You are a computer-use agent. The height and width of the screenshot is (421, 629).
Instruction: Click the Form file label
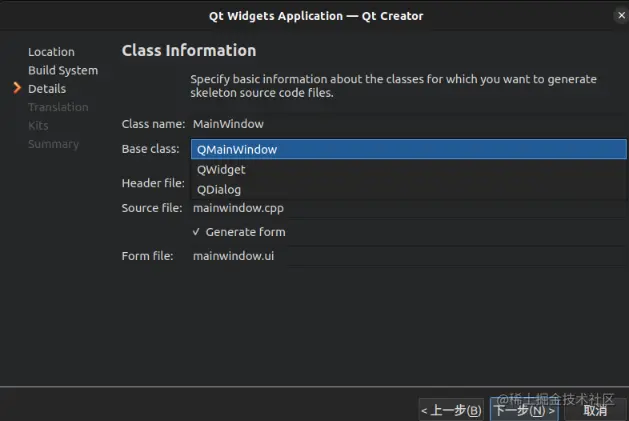[x=148, y=256]
